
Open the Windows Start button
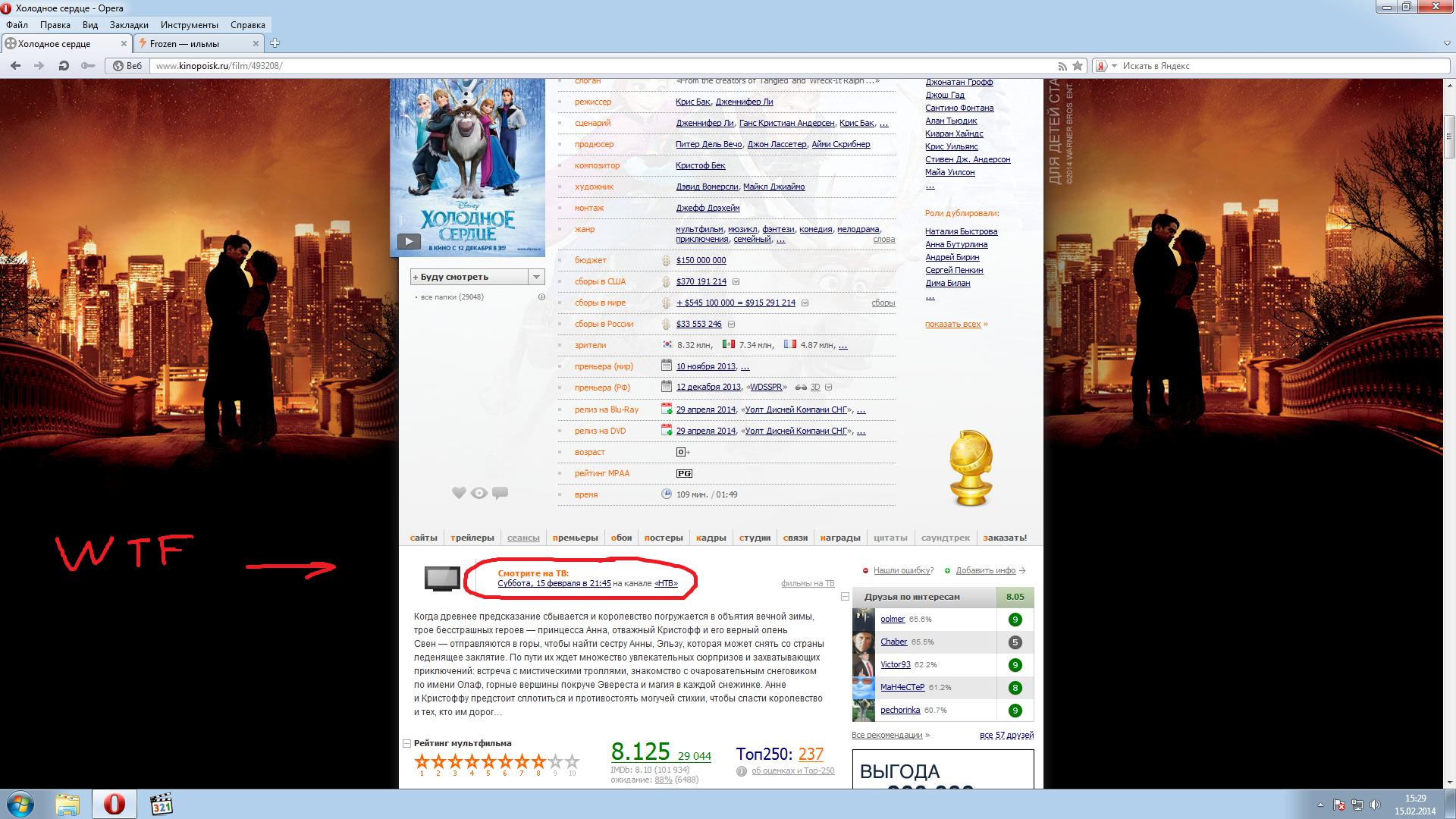[x=20, y=804]
